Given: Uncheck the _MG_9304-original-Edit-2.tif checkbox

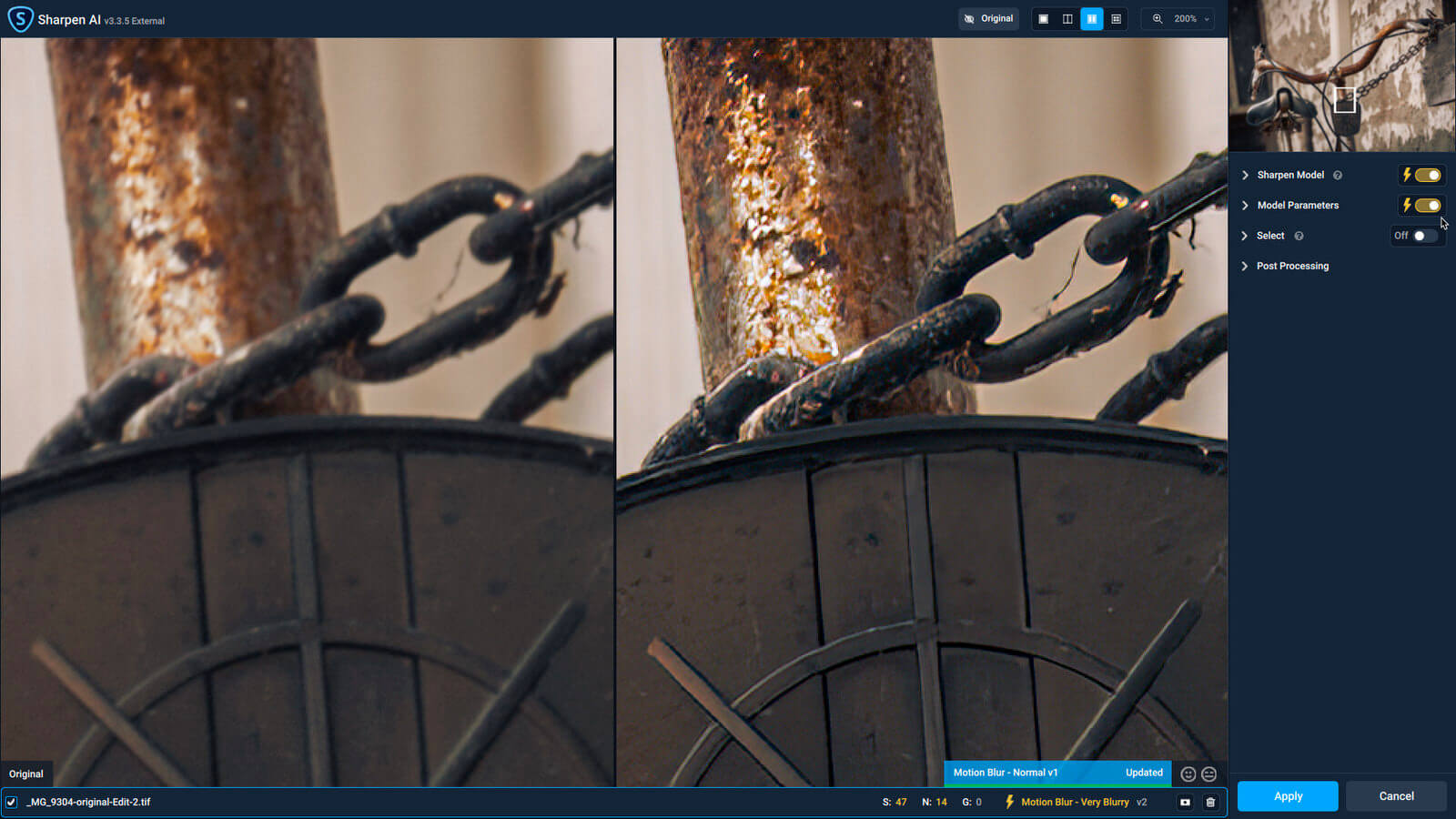Looking at the screenshot, I should pos(12,802).
